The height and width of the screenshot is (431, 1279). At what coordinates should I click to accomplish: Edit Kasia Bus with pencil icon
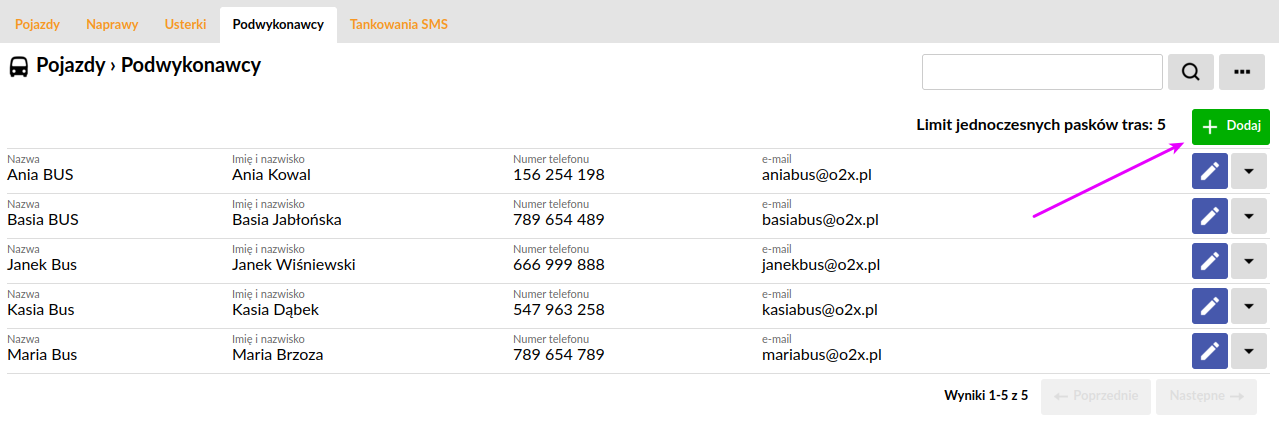click(x=1210, y=306)
